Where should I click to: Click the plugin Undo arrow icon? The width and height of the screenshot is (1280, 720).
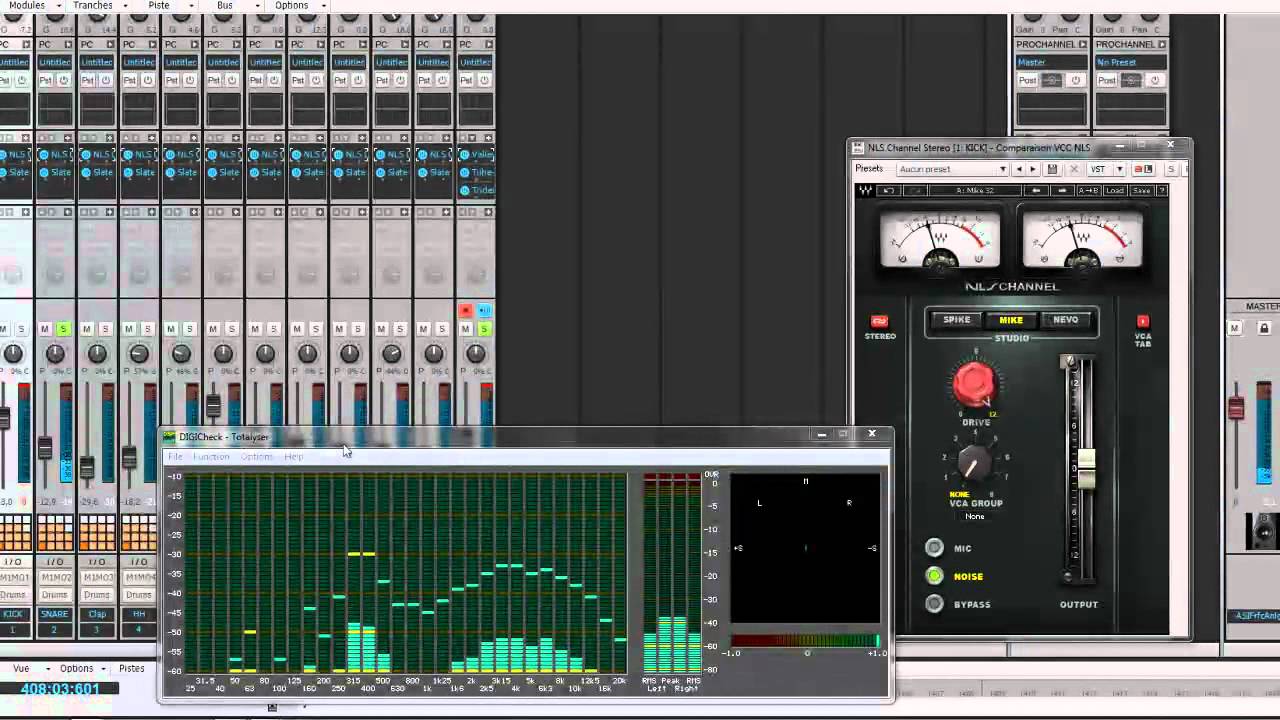[888, 191]
